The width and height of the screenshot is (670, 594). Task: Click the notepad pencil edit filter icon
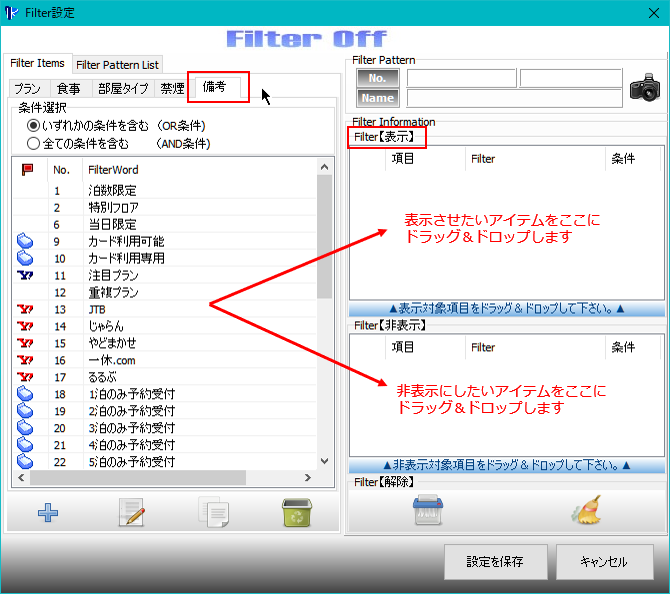point(131,513)
